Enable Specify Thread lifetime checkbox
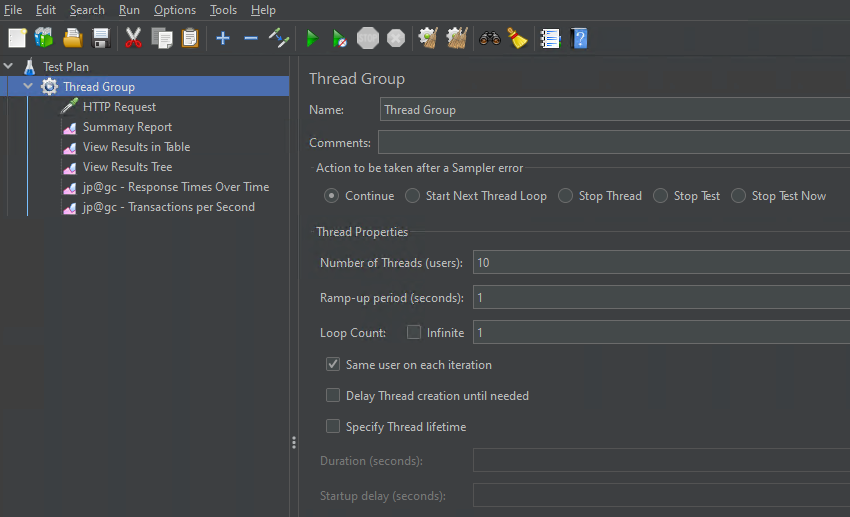The width and height of the screenshot is (850, 517). [333, 426]
